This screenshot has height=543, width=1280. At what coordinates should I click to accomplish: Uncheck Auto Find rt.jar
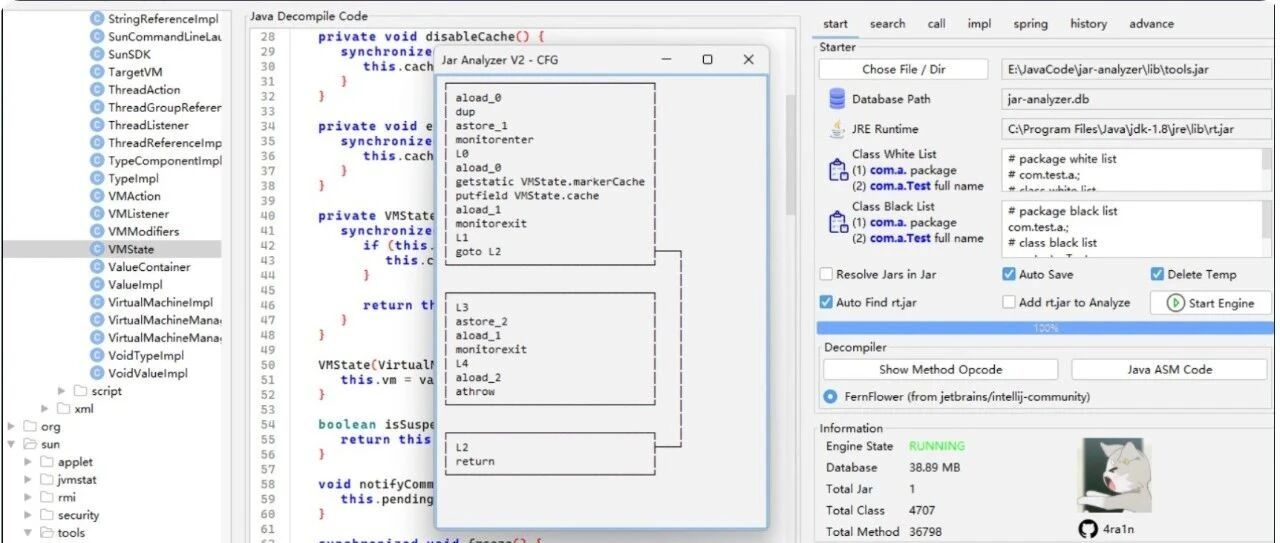(x=826, y=302)
